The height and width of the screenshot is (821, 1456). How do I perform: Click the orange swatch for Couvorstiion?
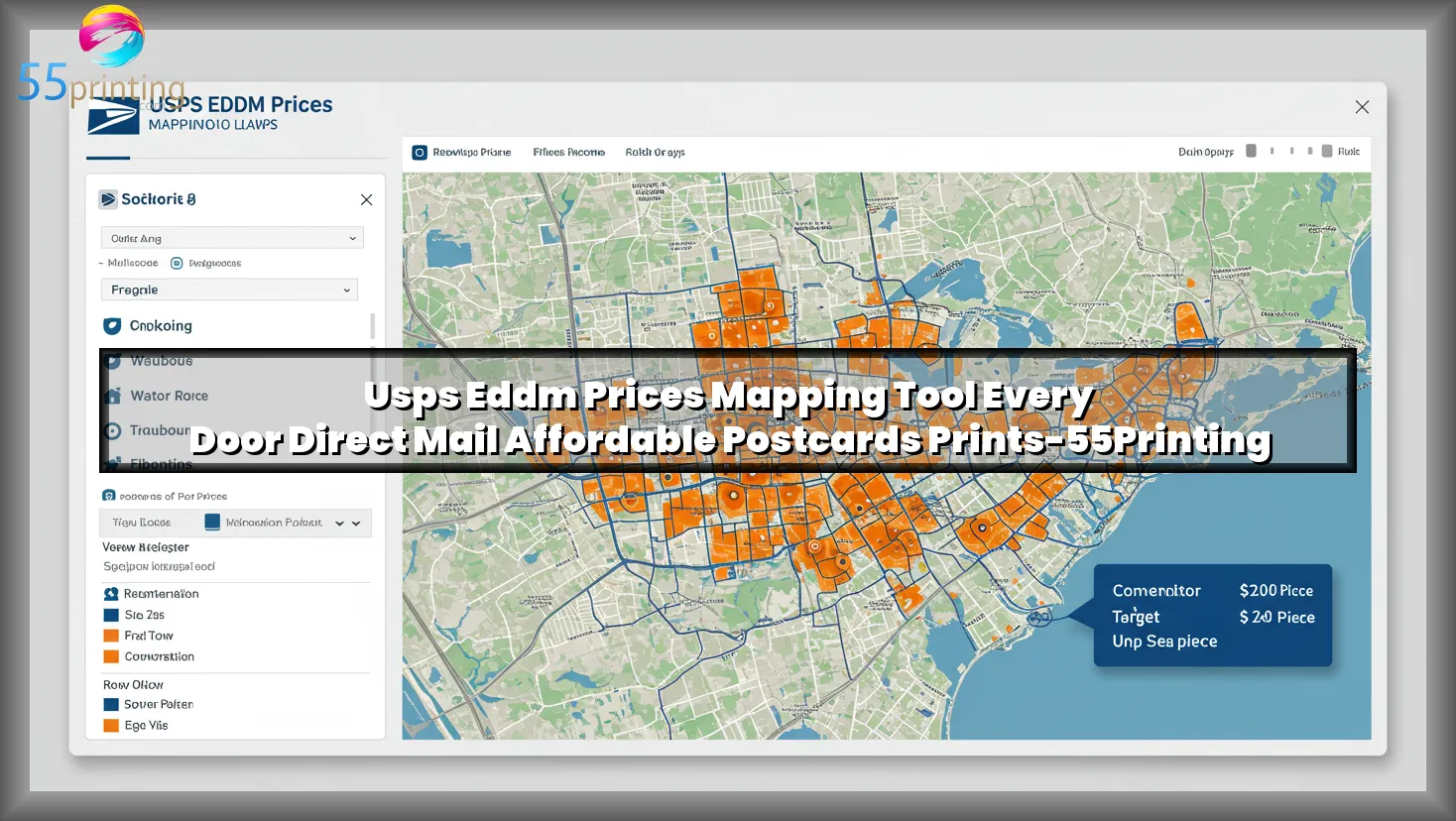(x=111, y=656)
